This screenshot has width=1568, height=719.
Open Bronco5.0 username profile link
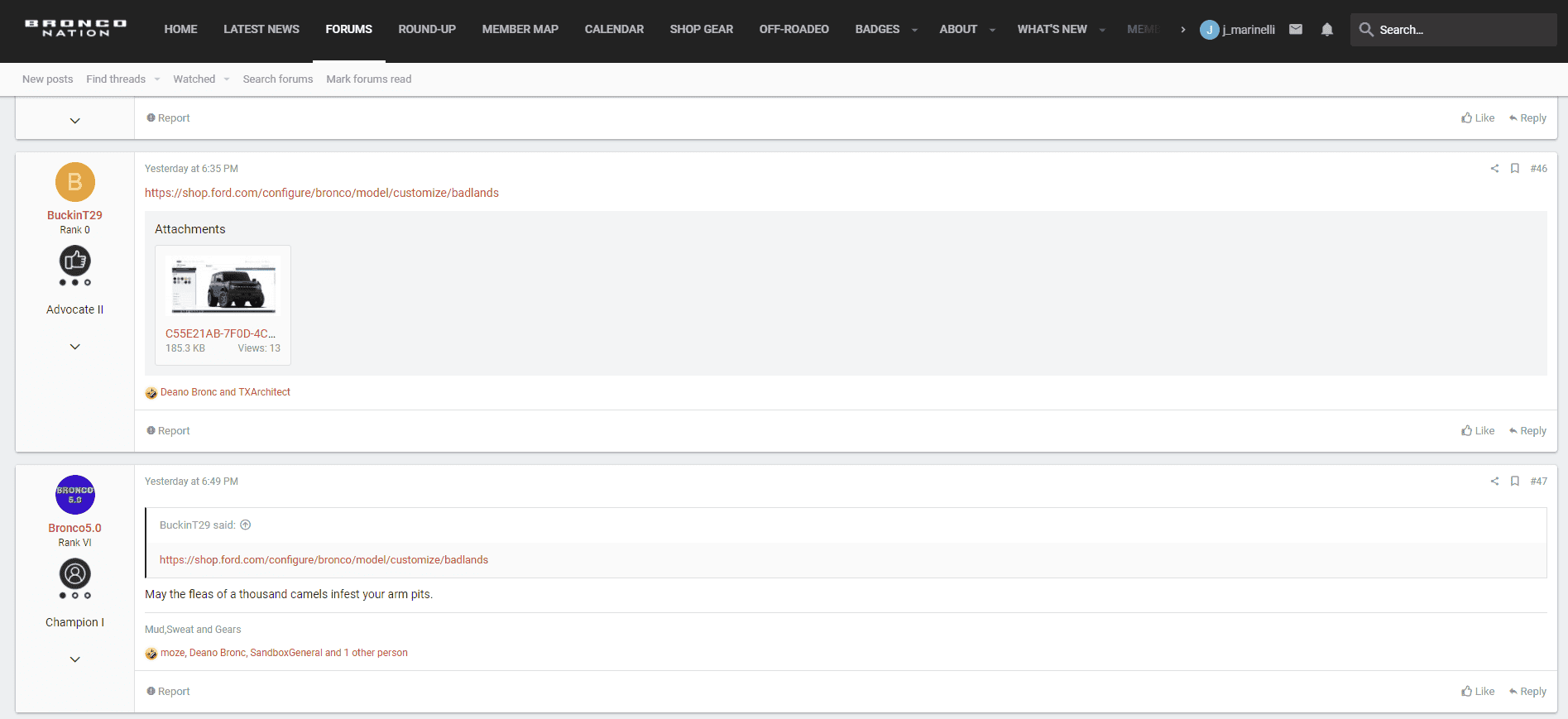[x=74, y=528]
